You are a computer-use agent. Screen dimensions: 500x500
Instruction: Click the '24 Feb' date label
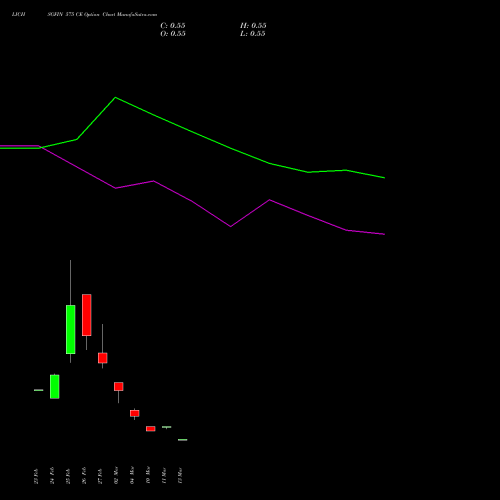click(52, 476)
